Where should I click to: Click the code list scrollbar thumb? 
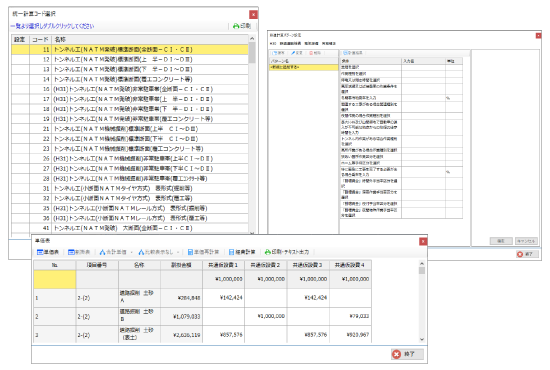(x=252, y=53)
